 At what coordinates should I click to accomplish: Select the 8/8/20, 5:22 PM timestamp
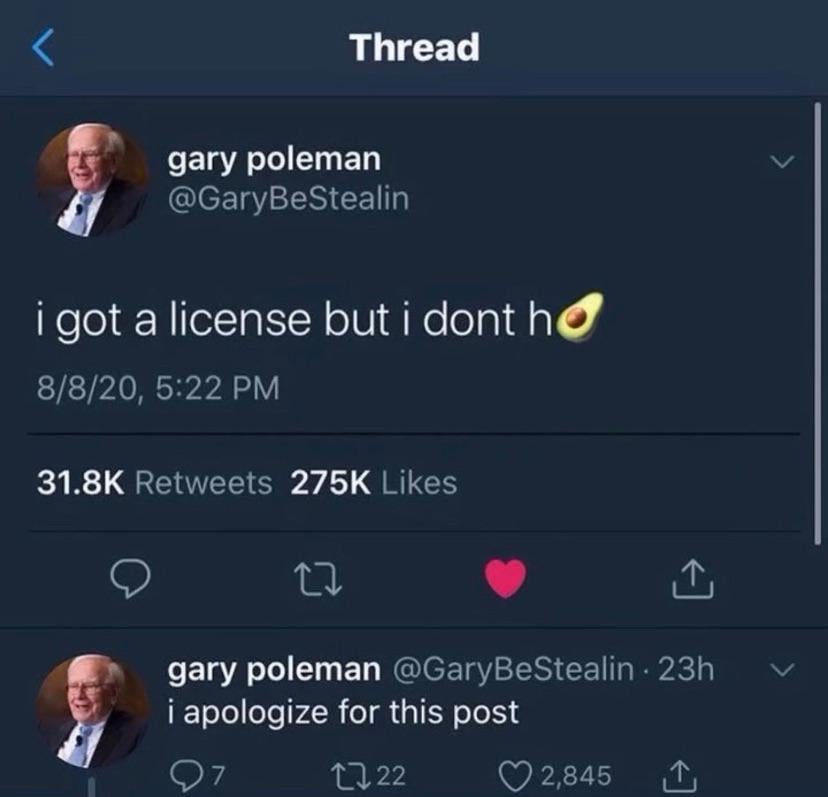point(158,388)
